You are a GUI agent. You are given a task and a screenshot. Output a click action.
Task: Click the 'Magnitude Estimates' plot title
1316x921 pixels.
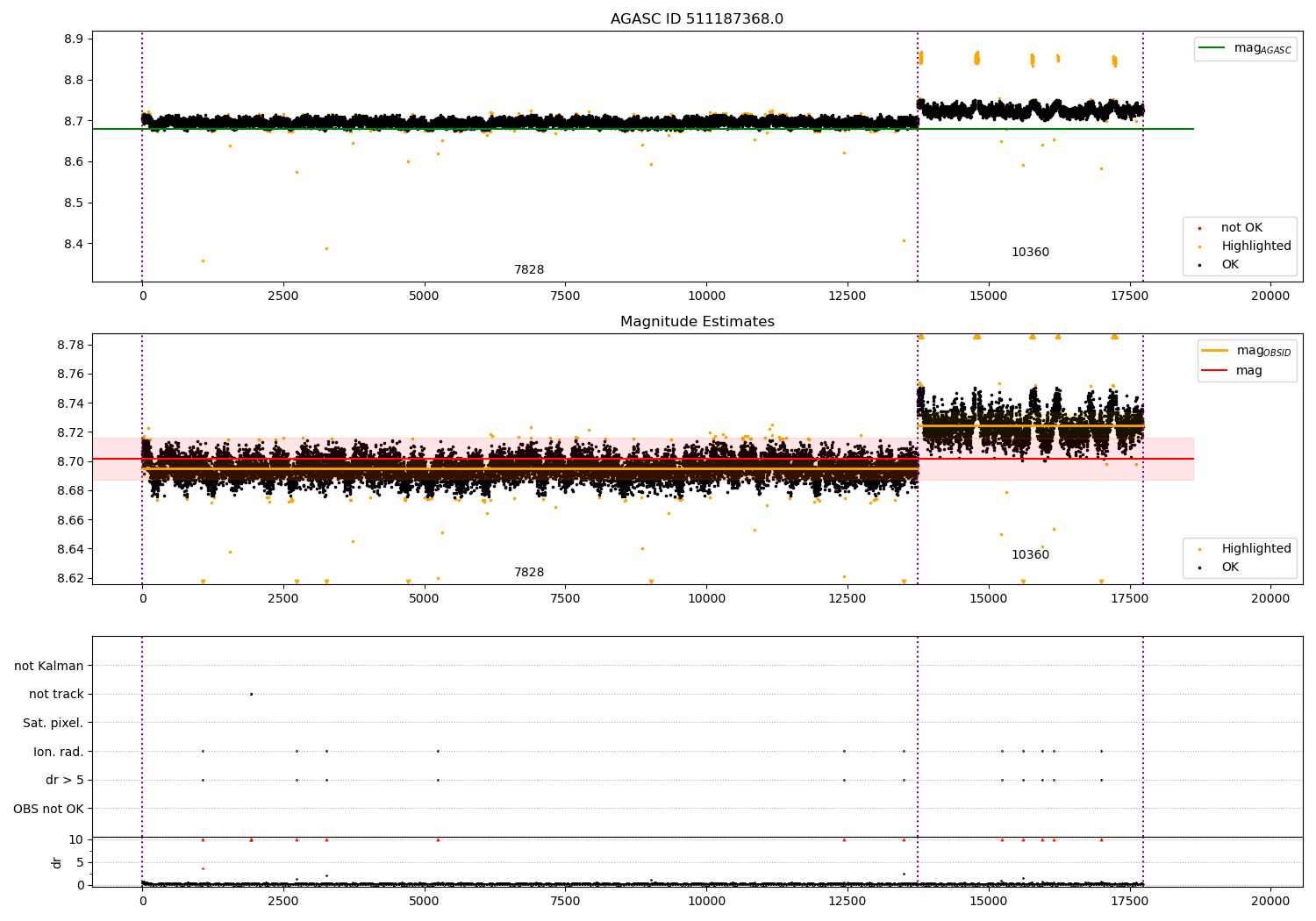pos(697,322)
